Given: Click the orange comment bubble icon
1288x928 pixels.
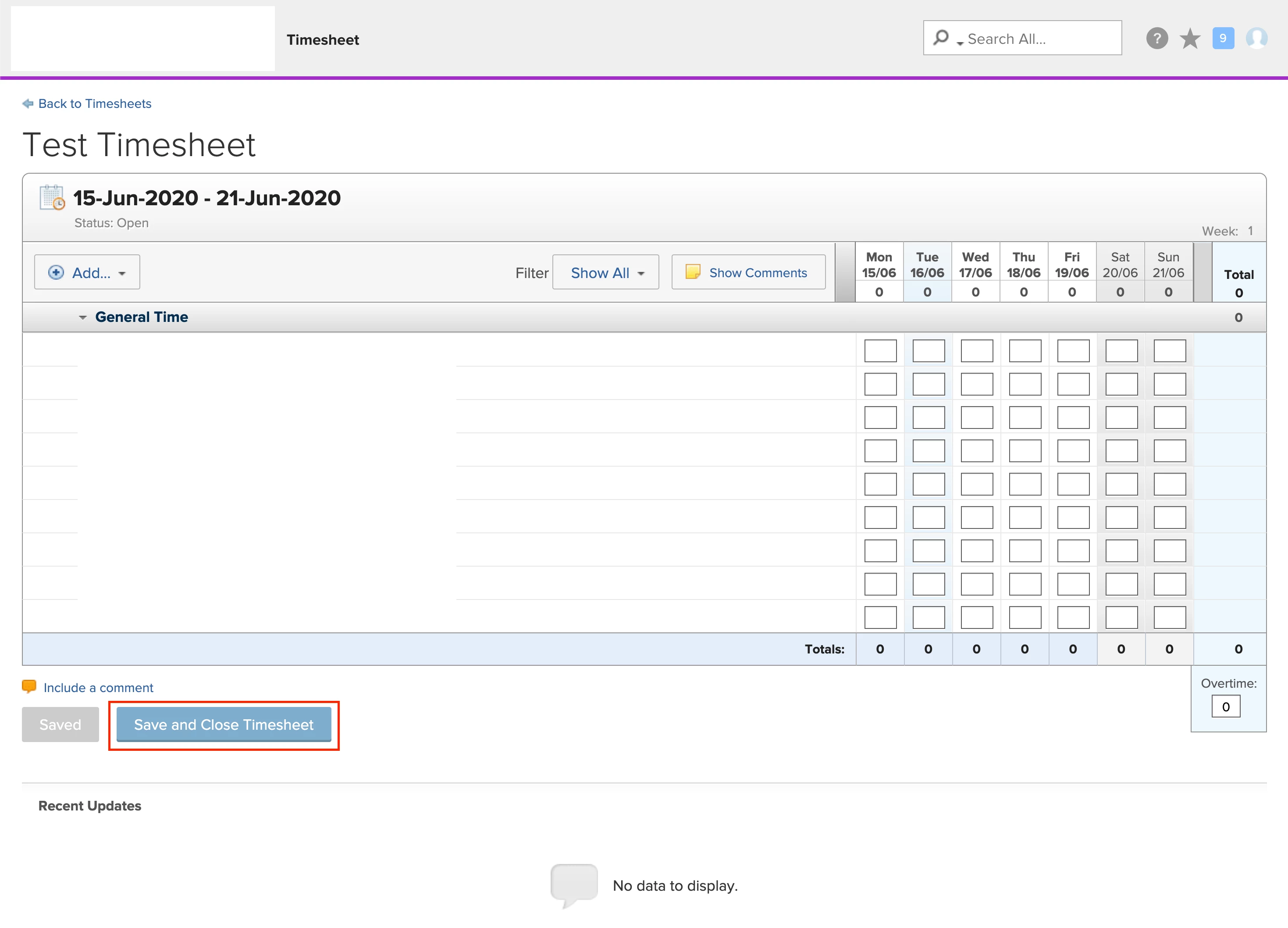Looking at the screenshot, I should click(x=29, y=686).
